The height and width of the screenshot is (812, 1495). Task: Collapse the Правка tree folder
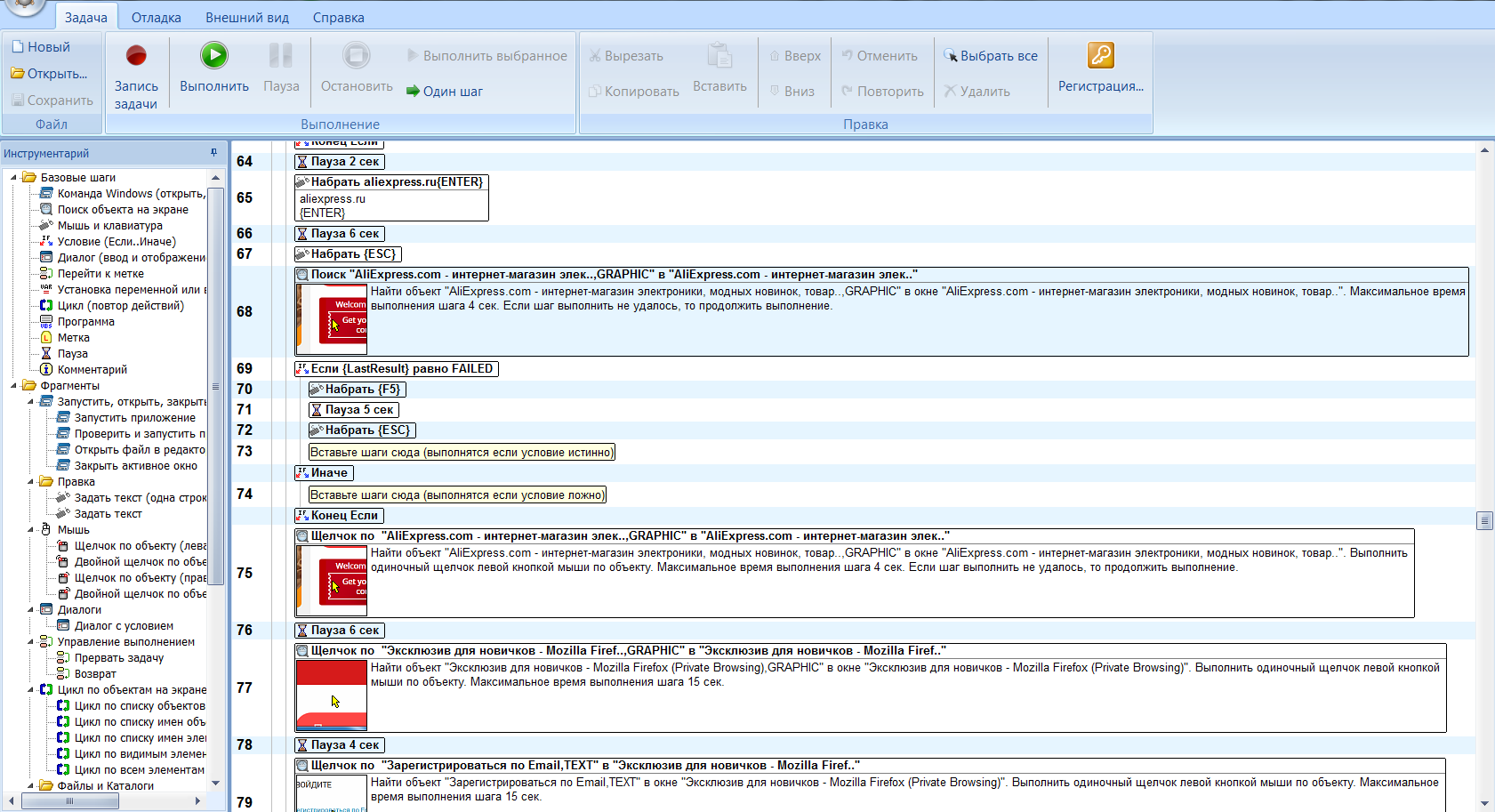pos(30,482)
